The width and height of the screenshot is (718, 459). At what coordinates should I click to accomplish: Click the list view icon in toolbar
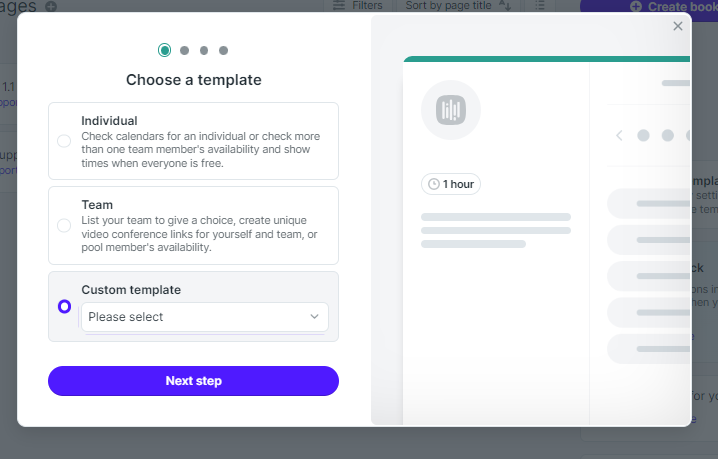tap(540, 5)
